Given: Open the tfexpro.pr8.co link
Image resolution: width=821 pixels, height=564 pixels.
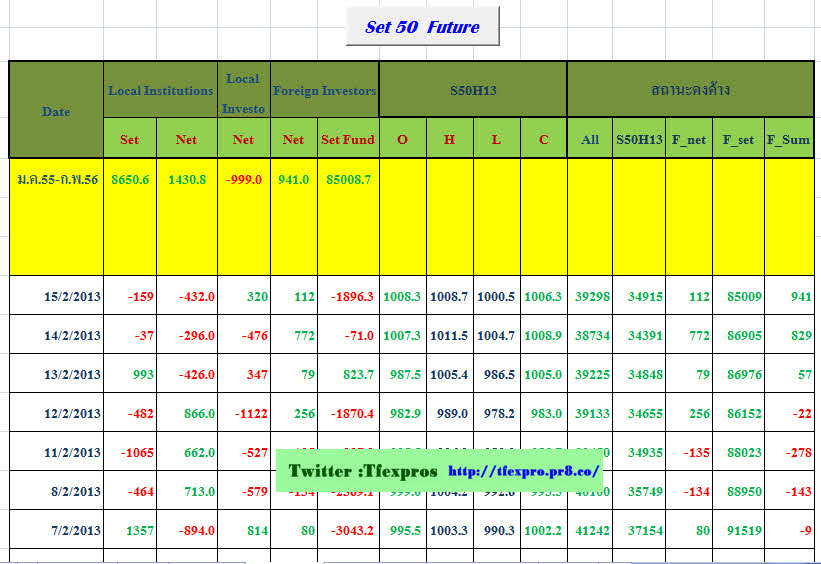Looking at the screenshot, I should pos(524,470).
